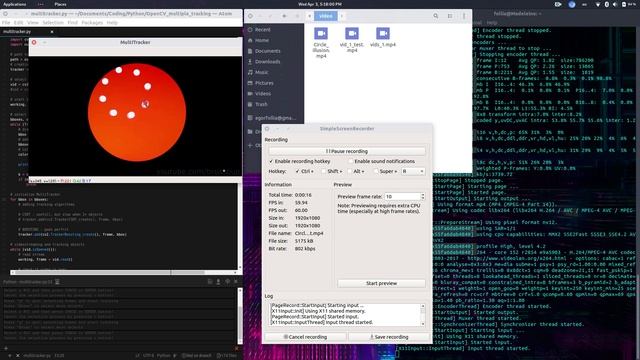Open vid_1_test.mp4 file icon
The image size is (640, 360).
click(x=352, y=33)
